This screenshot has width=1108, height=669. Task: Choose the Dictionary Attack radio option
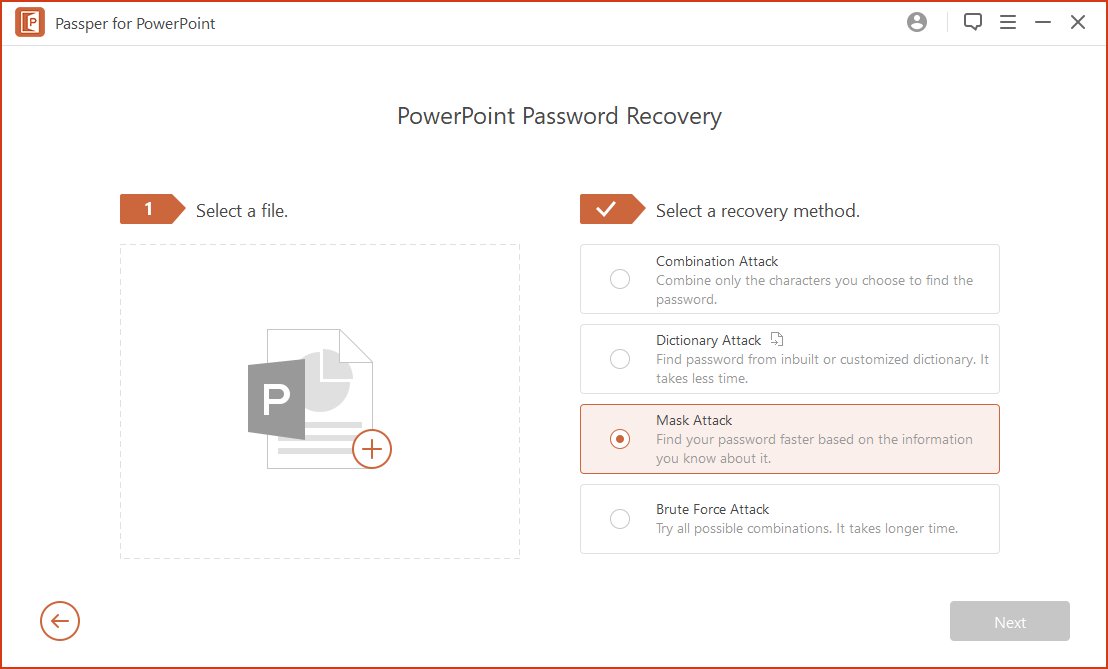coord(620,359)
